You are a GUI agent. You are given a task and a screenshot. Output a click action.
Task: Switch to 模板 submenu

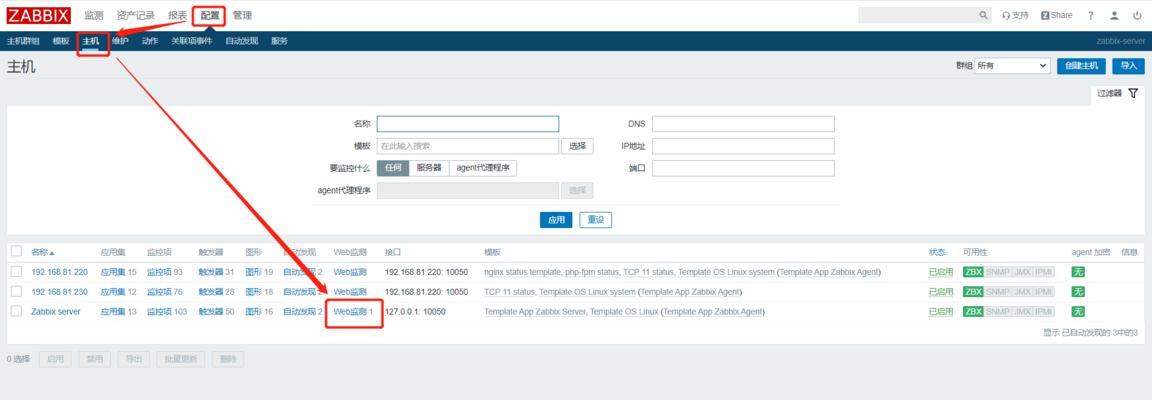pyautogui.click(x=61, y=41)
